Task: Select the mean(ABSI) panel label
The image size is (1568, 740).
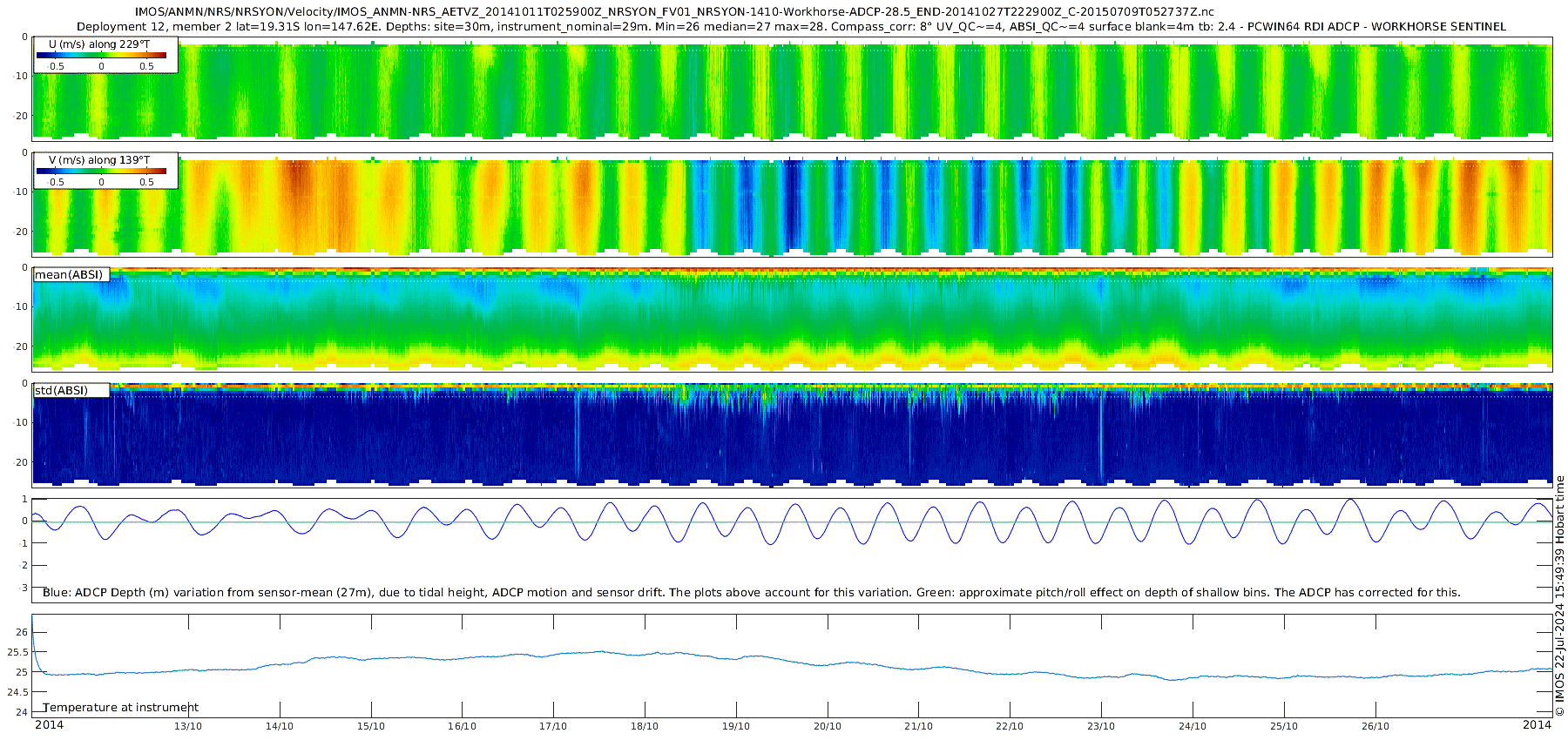Action: (x=71, y=274)
